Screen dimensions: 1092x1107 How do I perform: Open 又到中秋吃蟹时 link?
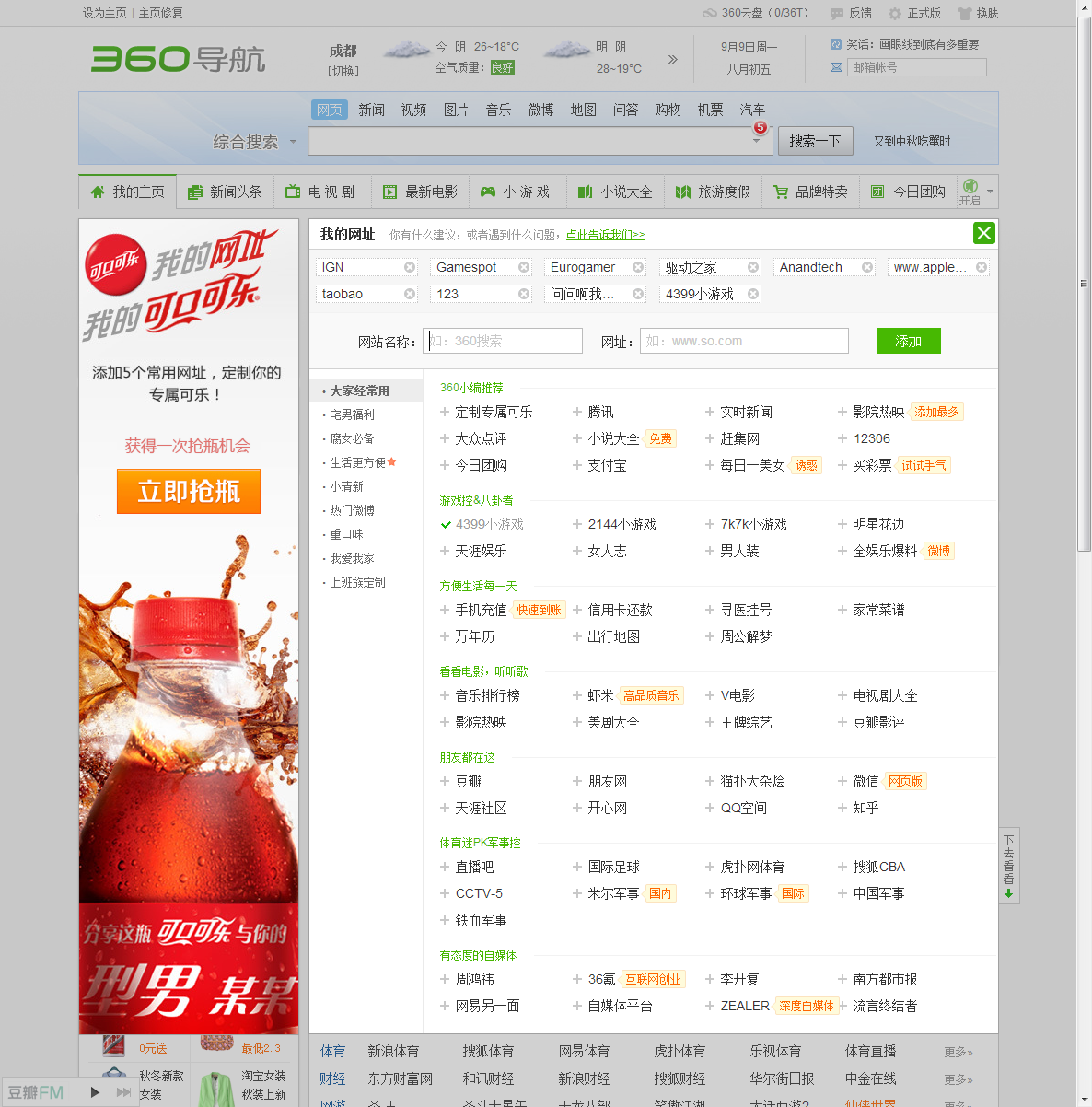tap(912, 141)
